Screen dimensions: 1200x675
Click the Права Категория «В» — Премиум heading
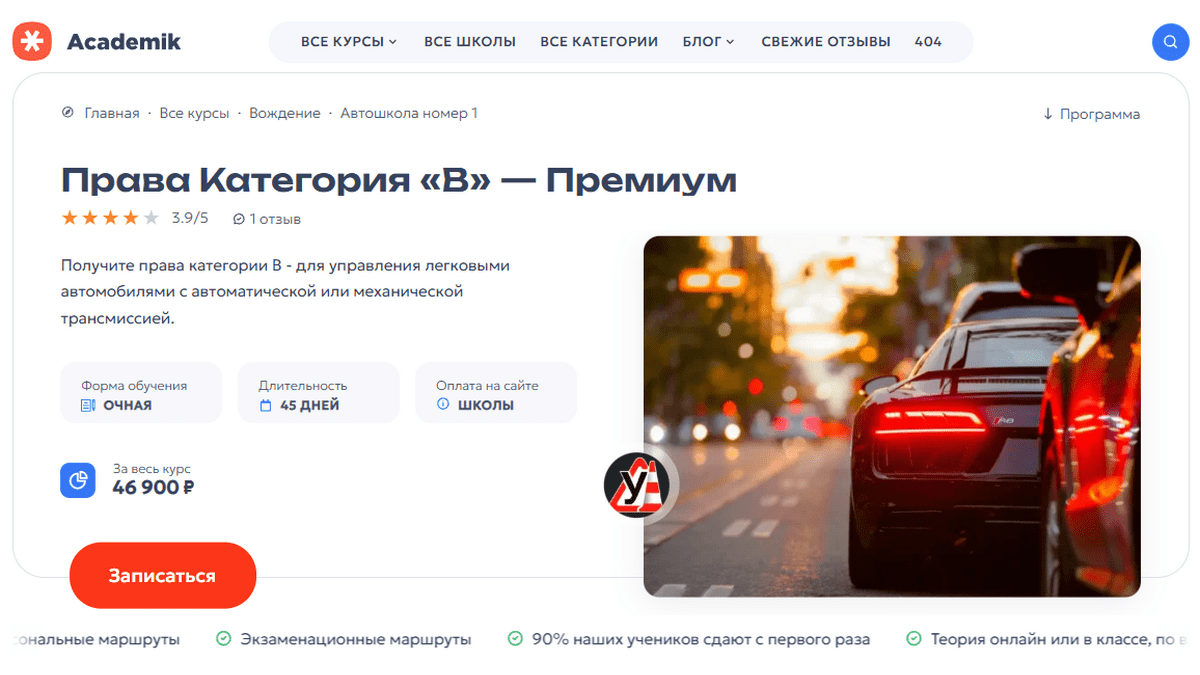[399, 180]
